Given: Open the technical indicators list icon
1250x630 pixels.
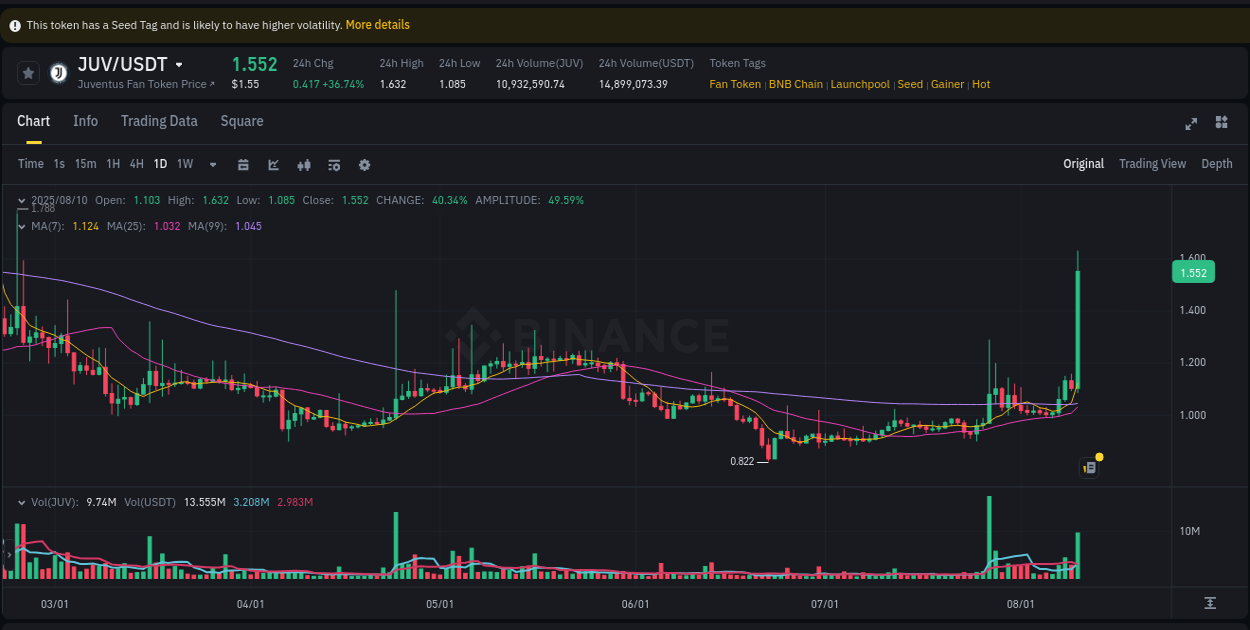Looking at the screenshot, I should (333, 164).
